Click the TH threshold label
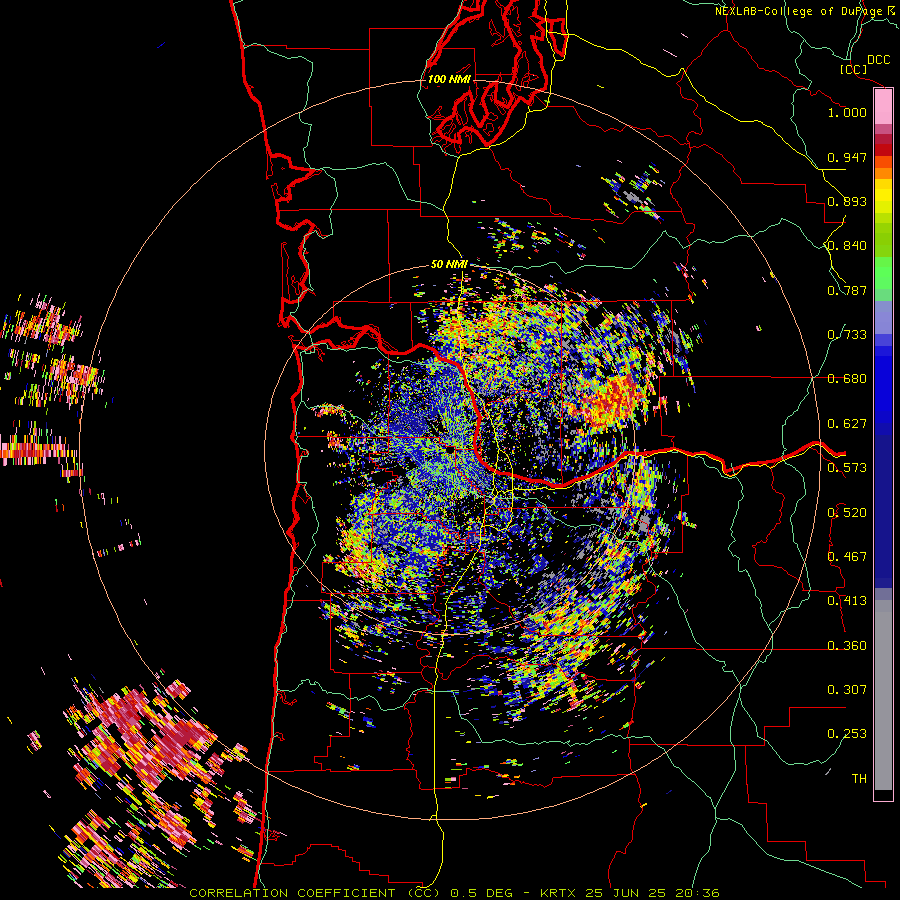900x900 pixels. click(859, 779)
